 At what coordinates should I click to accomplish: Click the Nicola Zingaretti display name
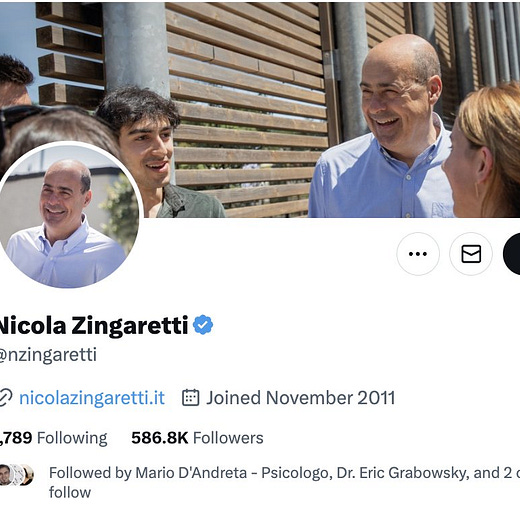[x=93, y=325]
